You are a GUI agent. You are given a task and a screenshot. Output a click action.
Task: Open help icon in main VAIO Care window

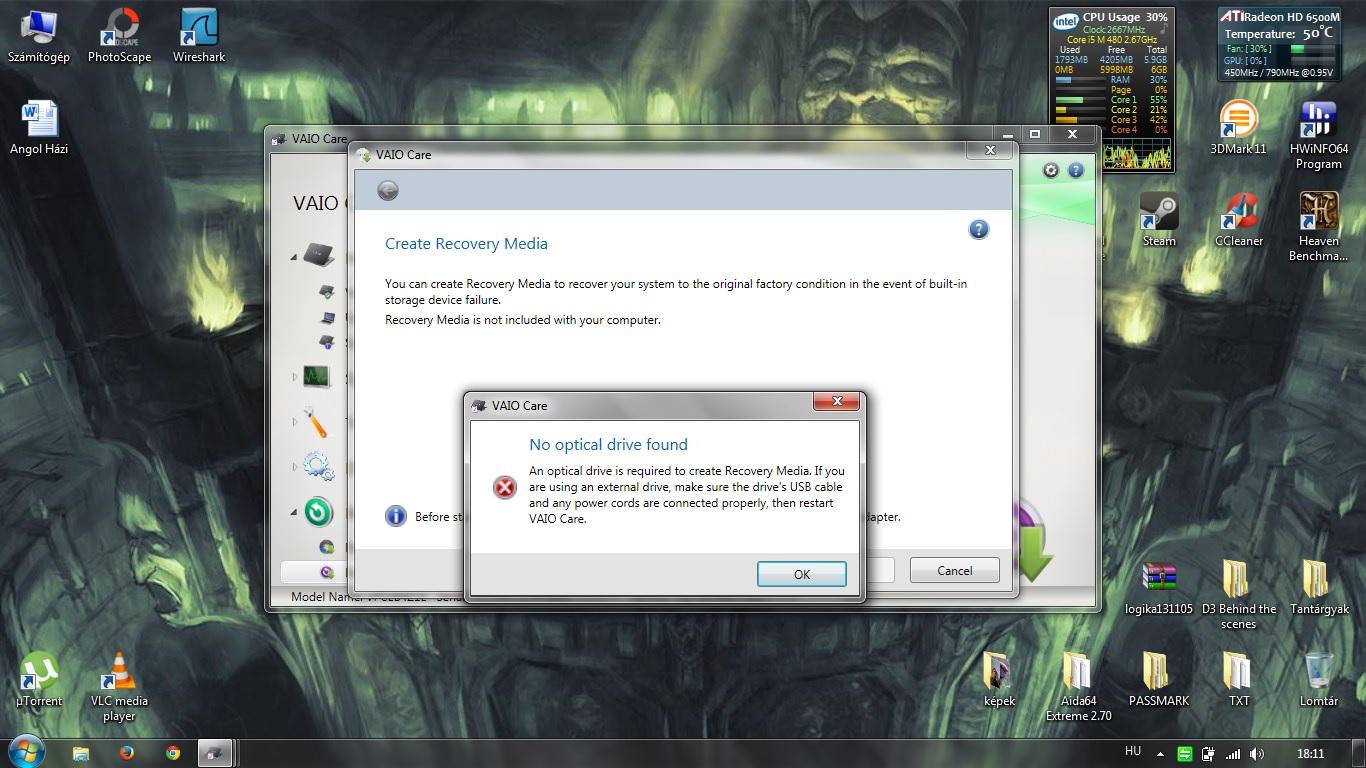click(x=1076, y=171)
